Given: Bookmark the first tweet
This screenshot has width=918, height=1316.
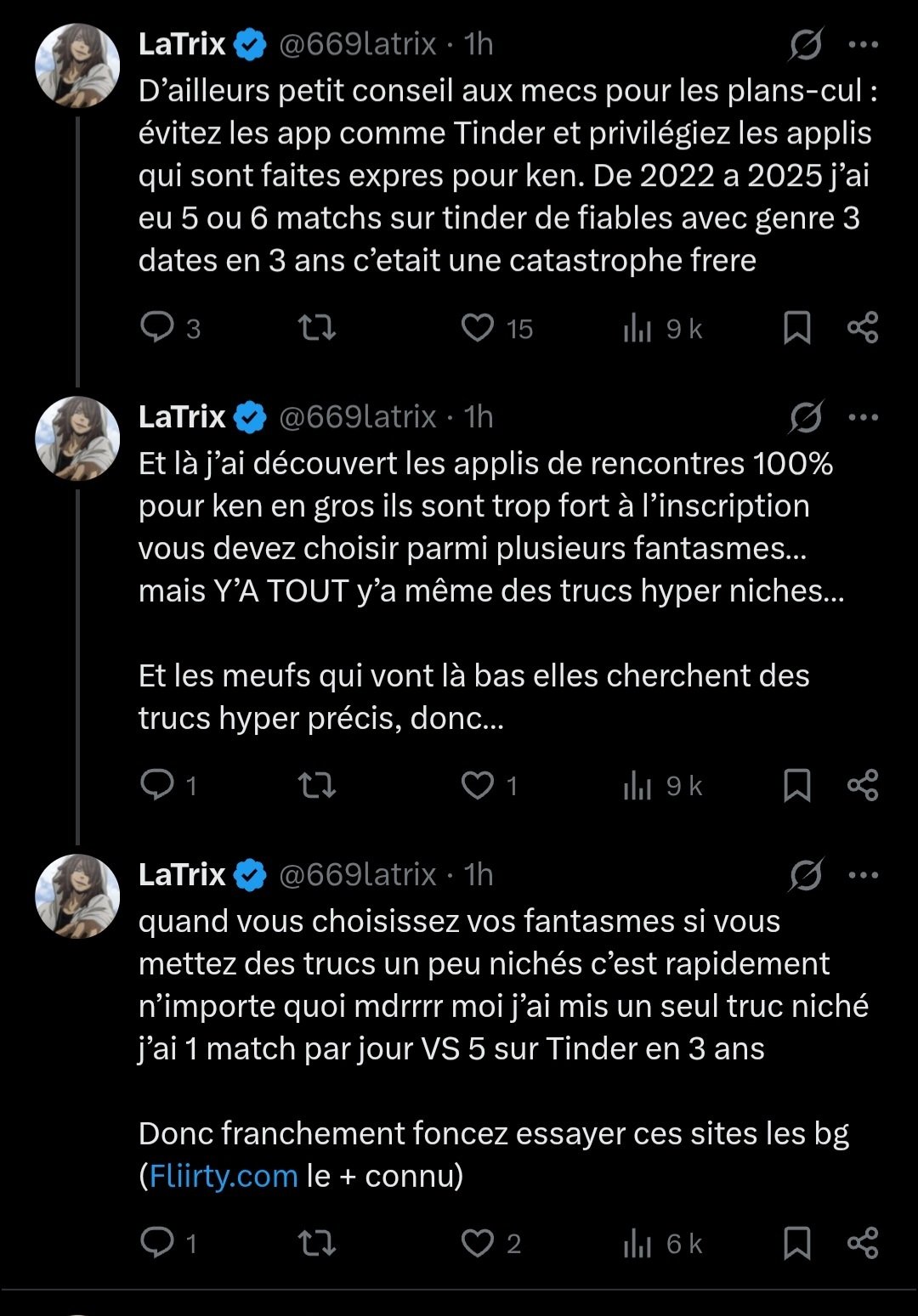Looking at the screenshot, I should click(796, 328).
